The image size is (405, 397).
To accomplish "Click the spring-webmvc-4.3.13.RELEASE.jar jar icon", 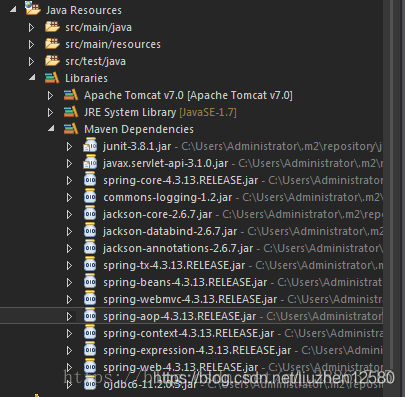I will click(x=90, y=298).
